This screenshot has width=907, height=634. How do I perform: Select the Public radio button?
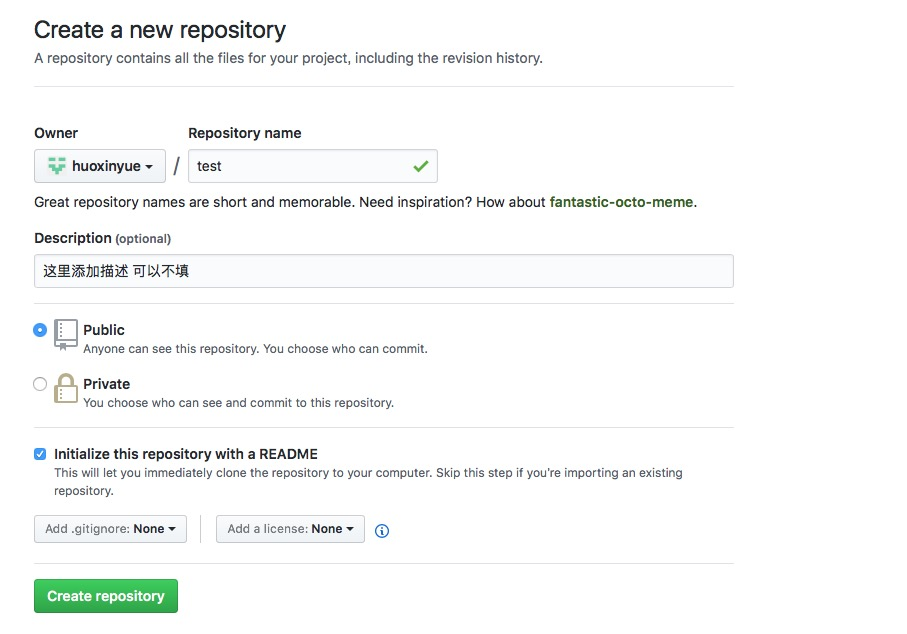coord(40,330)
